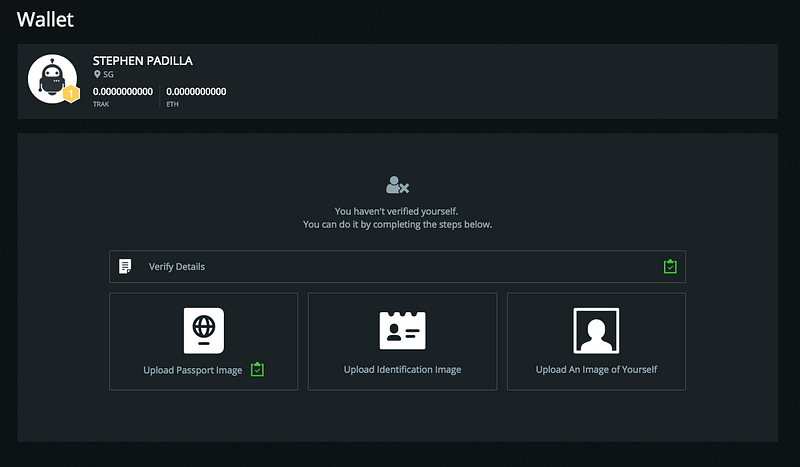The height and width of the screenshot is (467, 800).
Task: Click the Wallet page heading
Action: [x=45, y=19]
